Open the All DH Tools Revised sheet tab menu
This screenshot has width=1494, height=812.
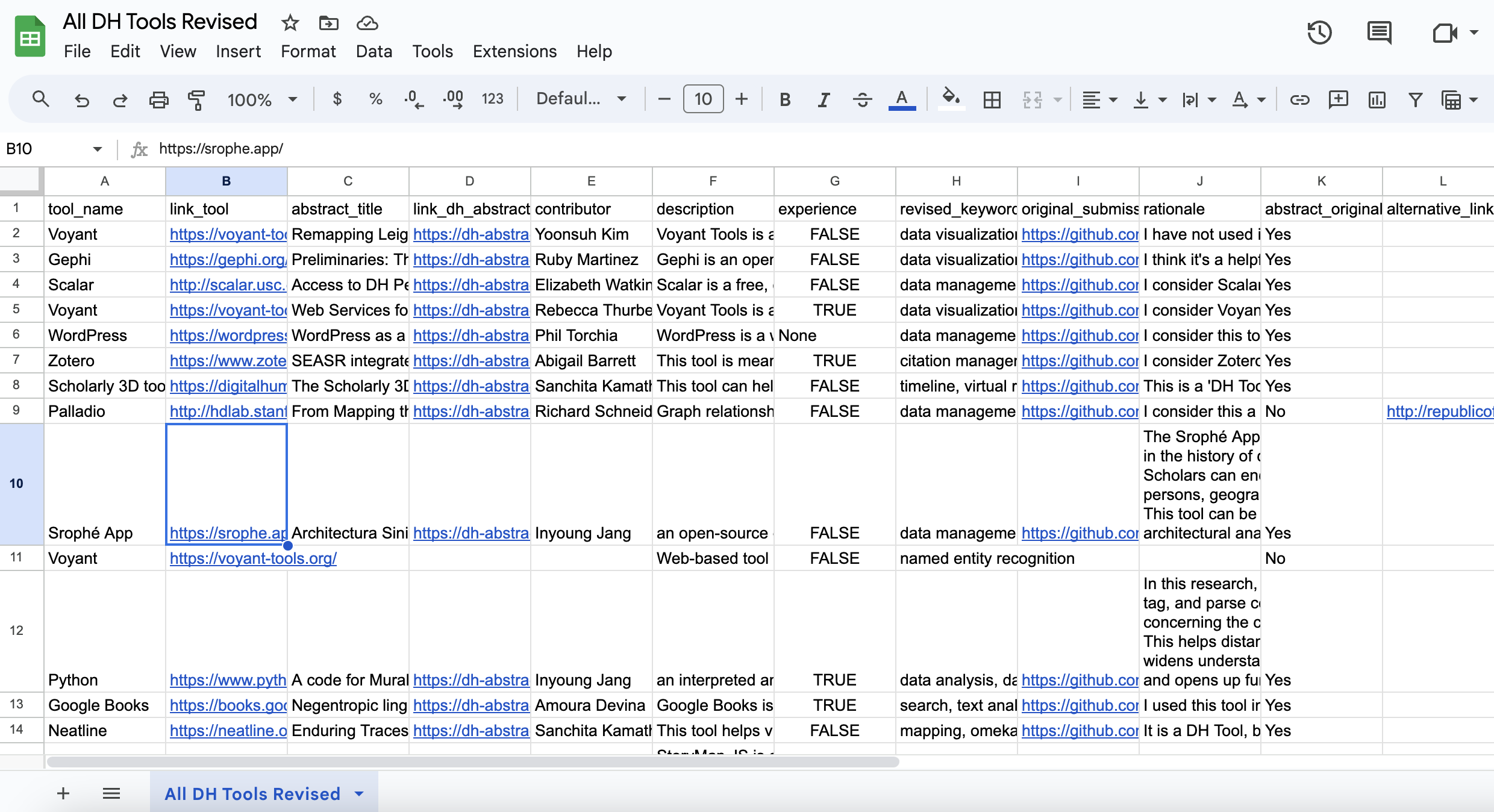(360, 793)
